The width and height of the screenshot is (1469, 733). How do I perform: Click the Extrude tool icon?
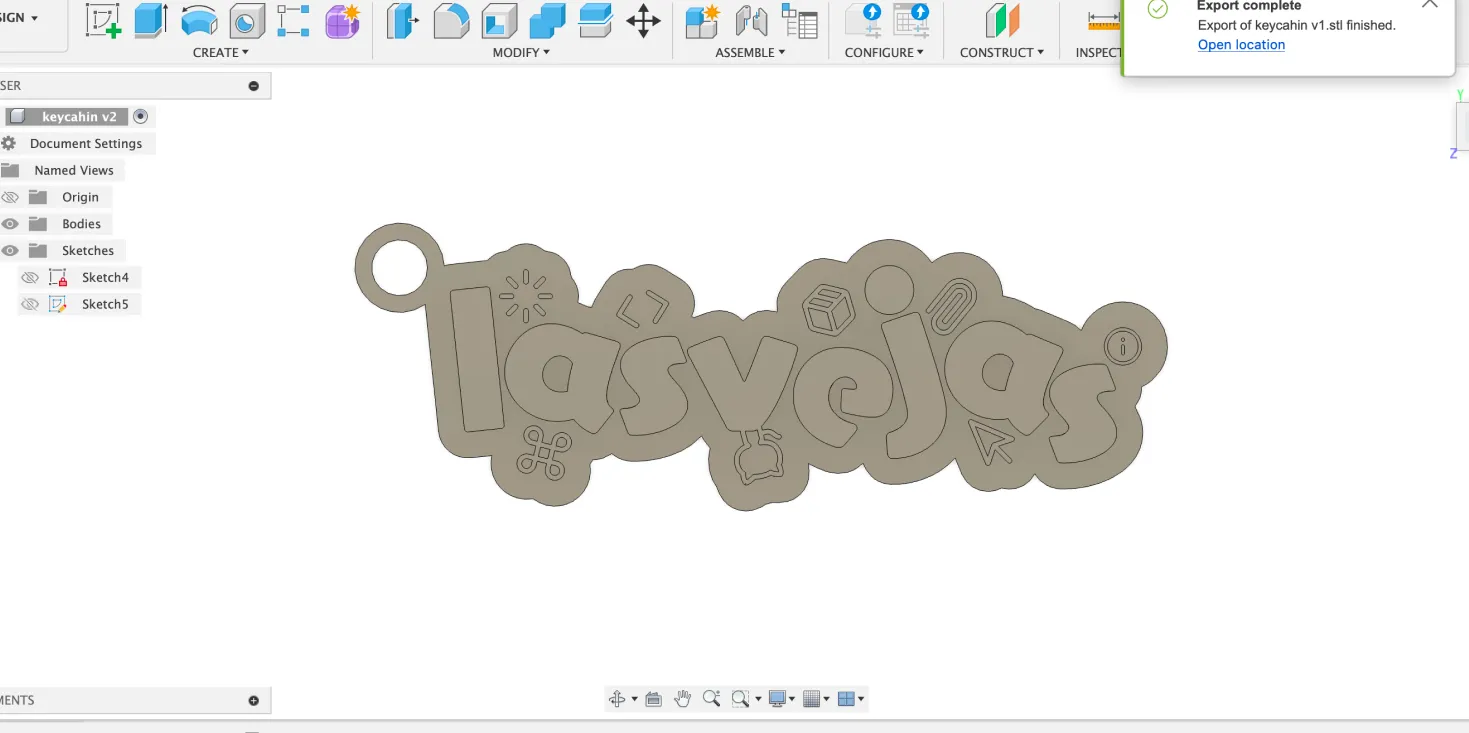[151, 21]
